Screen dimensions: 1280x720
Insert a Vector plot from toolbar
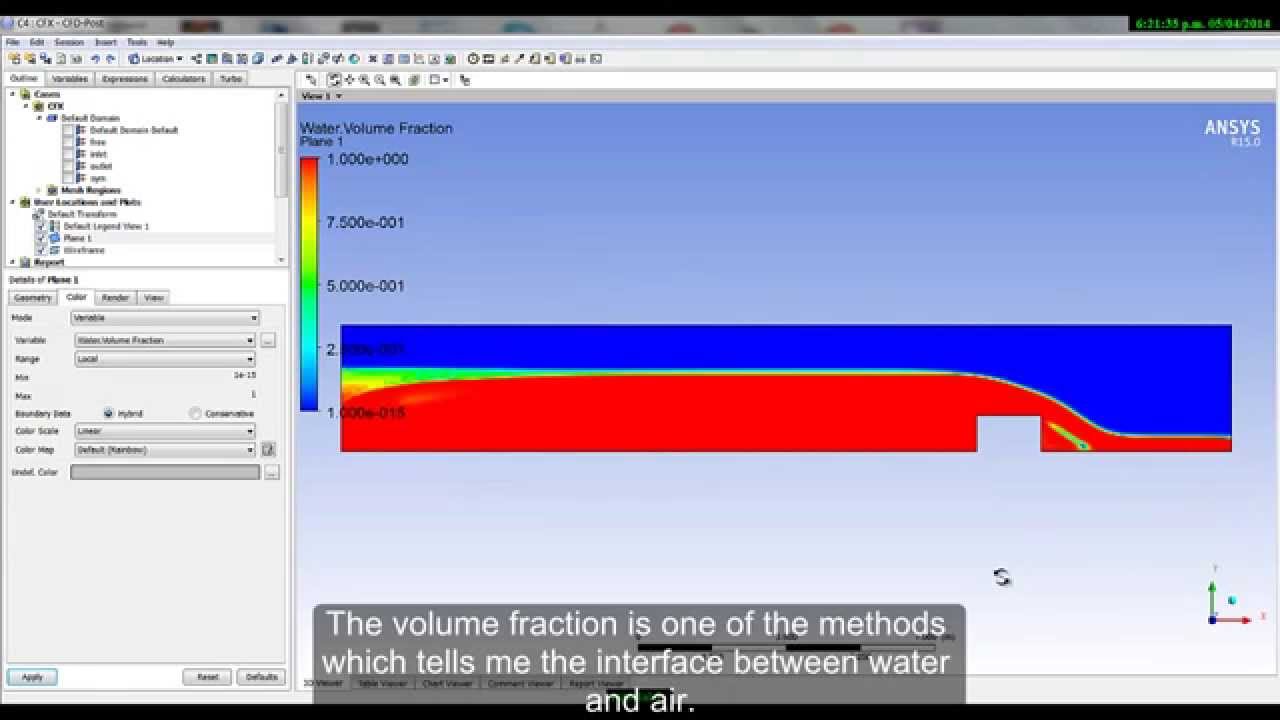[x=196, y=59]
